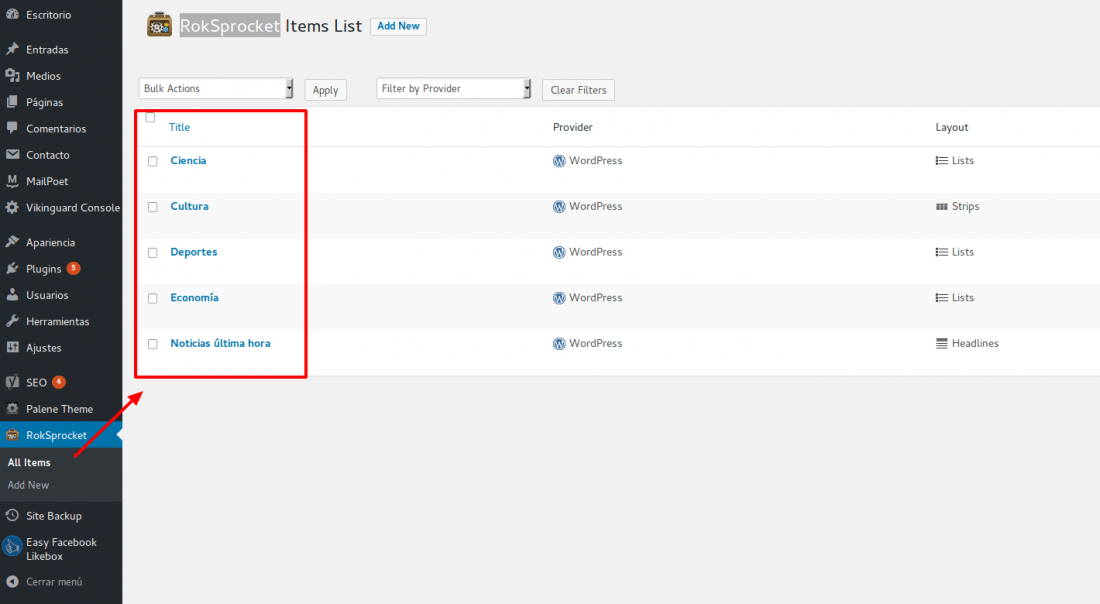Viewport: 1100px width, 604px height.
Task: Sort by the Title column header
Action: tap(180, 127)
